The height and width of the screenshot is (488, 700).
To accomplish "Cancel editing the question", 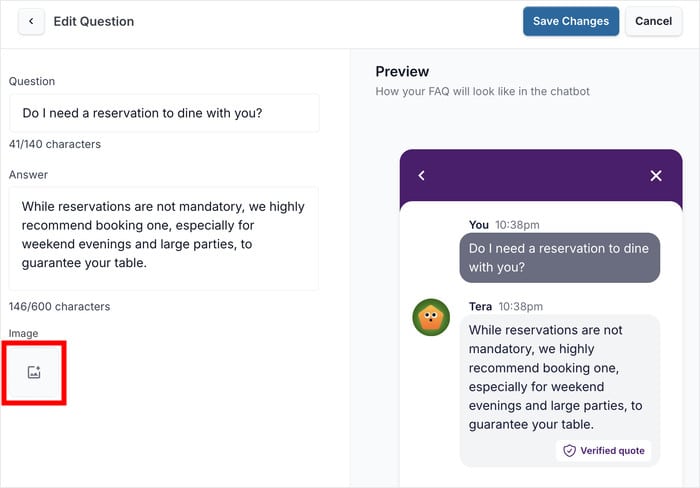I will tap(653, 21).
